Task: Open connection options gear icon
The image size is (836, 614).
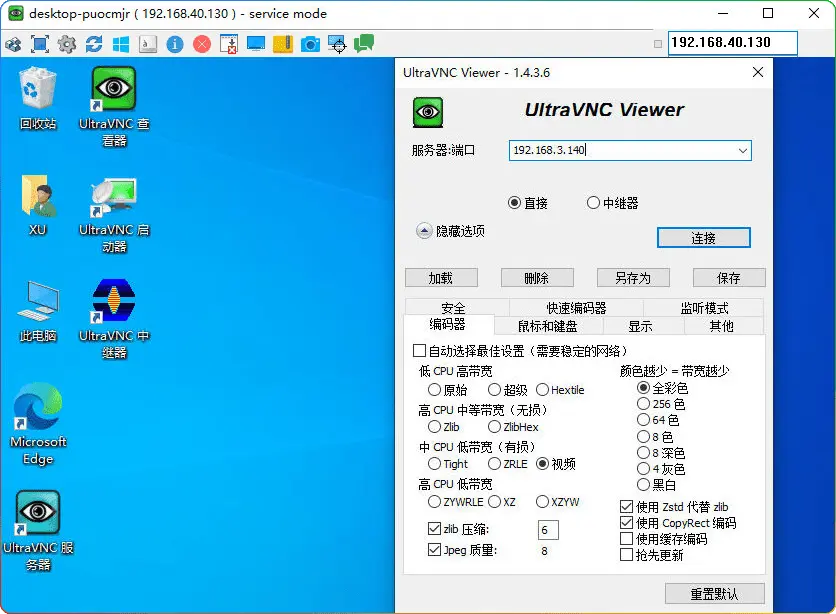Action: point(67,44)
